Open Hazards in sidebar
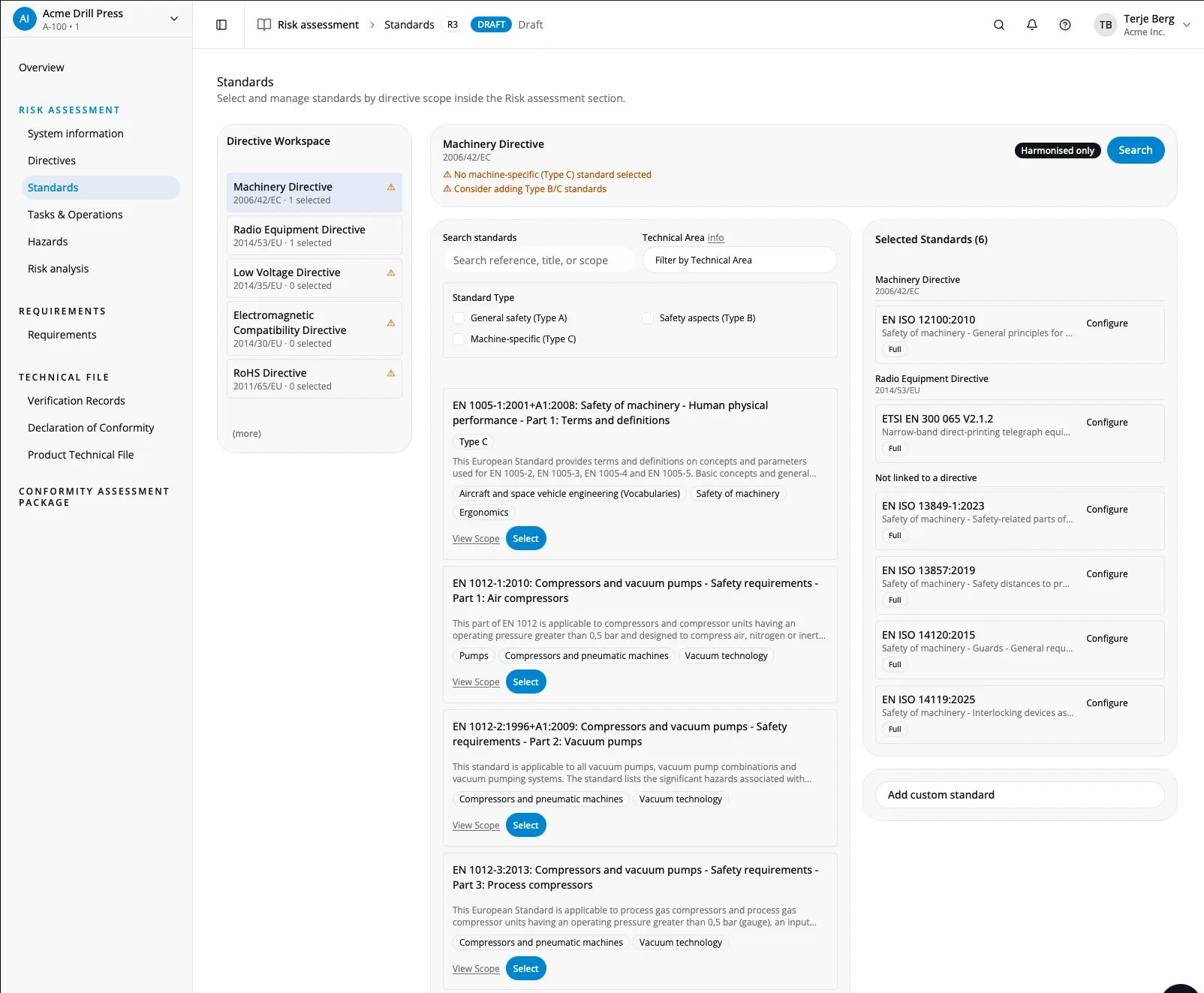Image resolution: width=1204 pixels, height=993 pixels. tap(48, 242)
